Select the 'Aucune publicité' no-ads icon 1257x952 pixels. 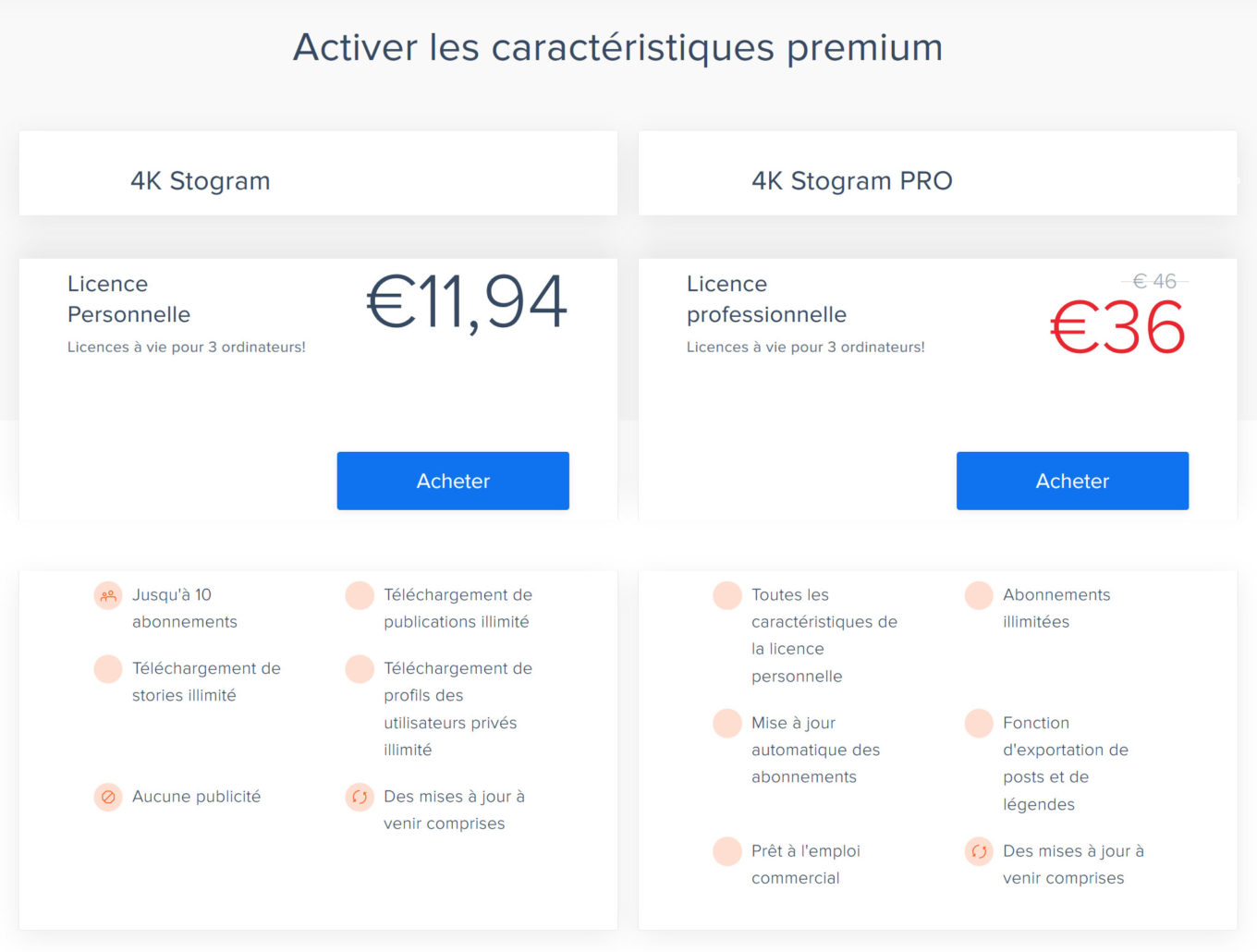point(107,797)
